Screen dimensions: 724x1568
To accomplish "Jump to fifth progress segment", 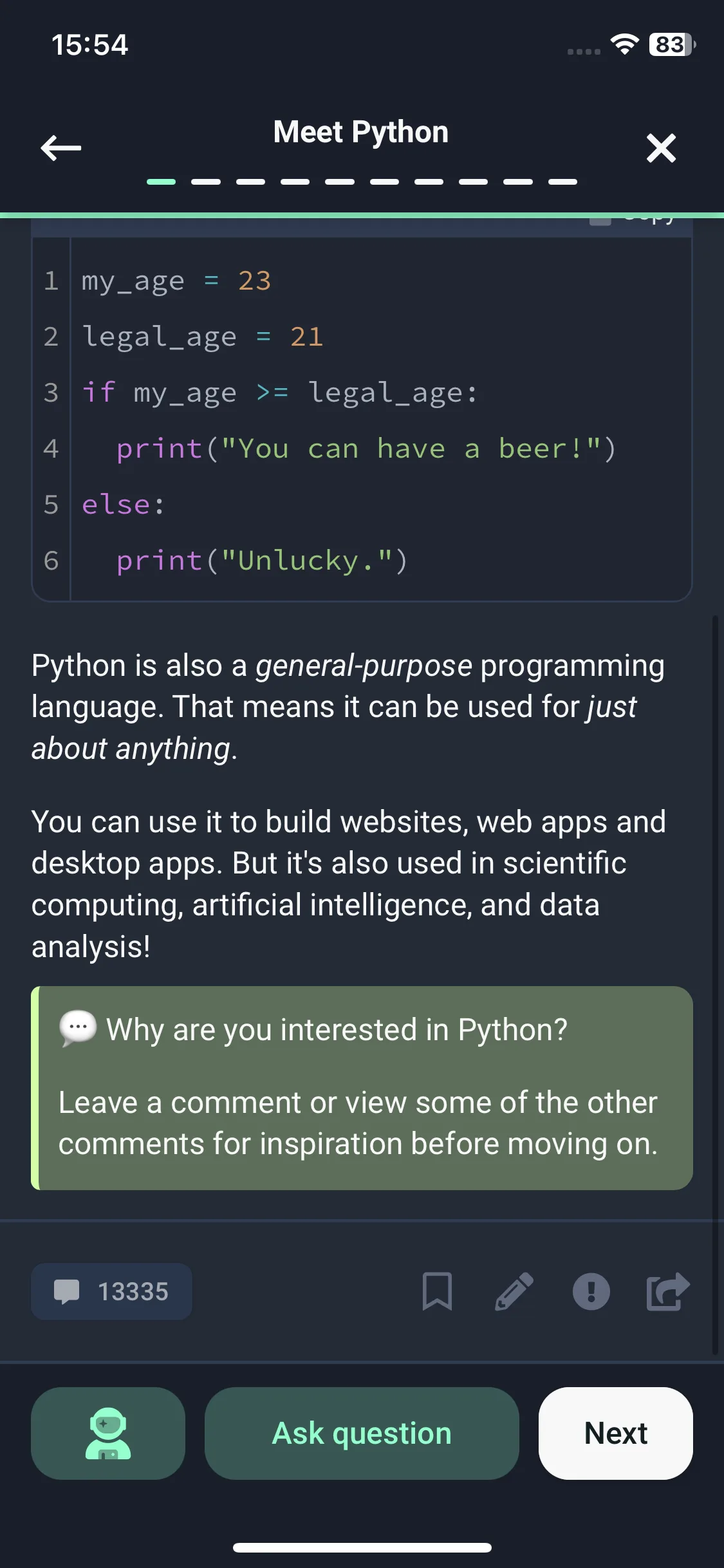I will point(340,182).
